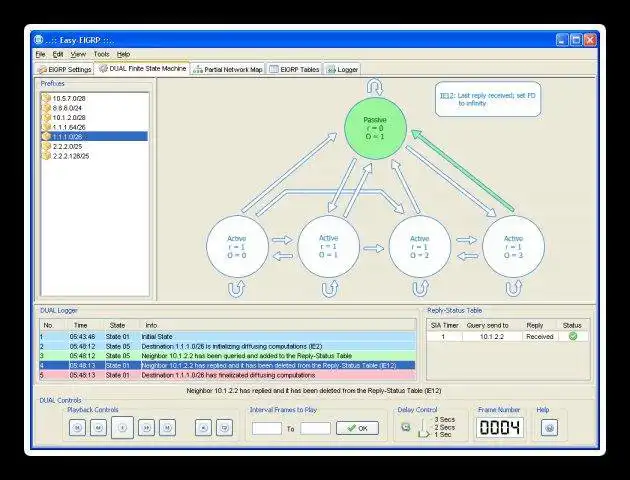630x480 pixels.
Task: Click the 'Received' cell in Reply-Status Table
Action: [x=540, y=337]
